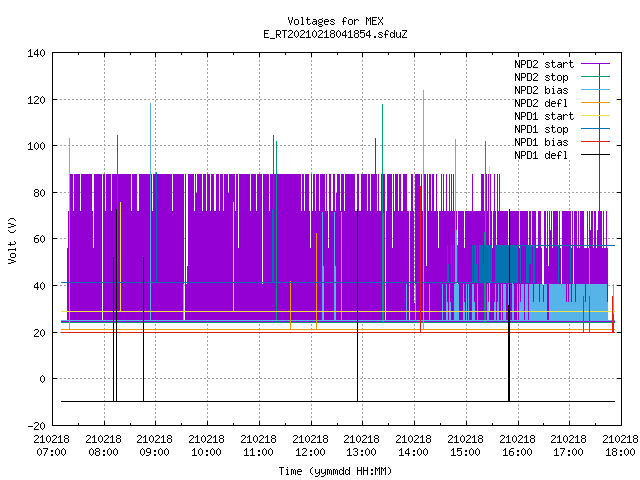640x480 pixels.
Task: Click the chart title 'Voltages for MEX'
Action: point(335,21)
